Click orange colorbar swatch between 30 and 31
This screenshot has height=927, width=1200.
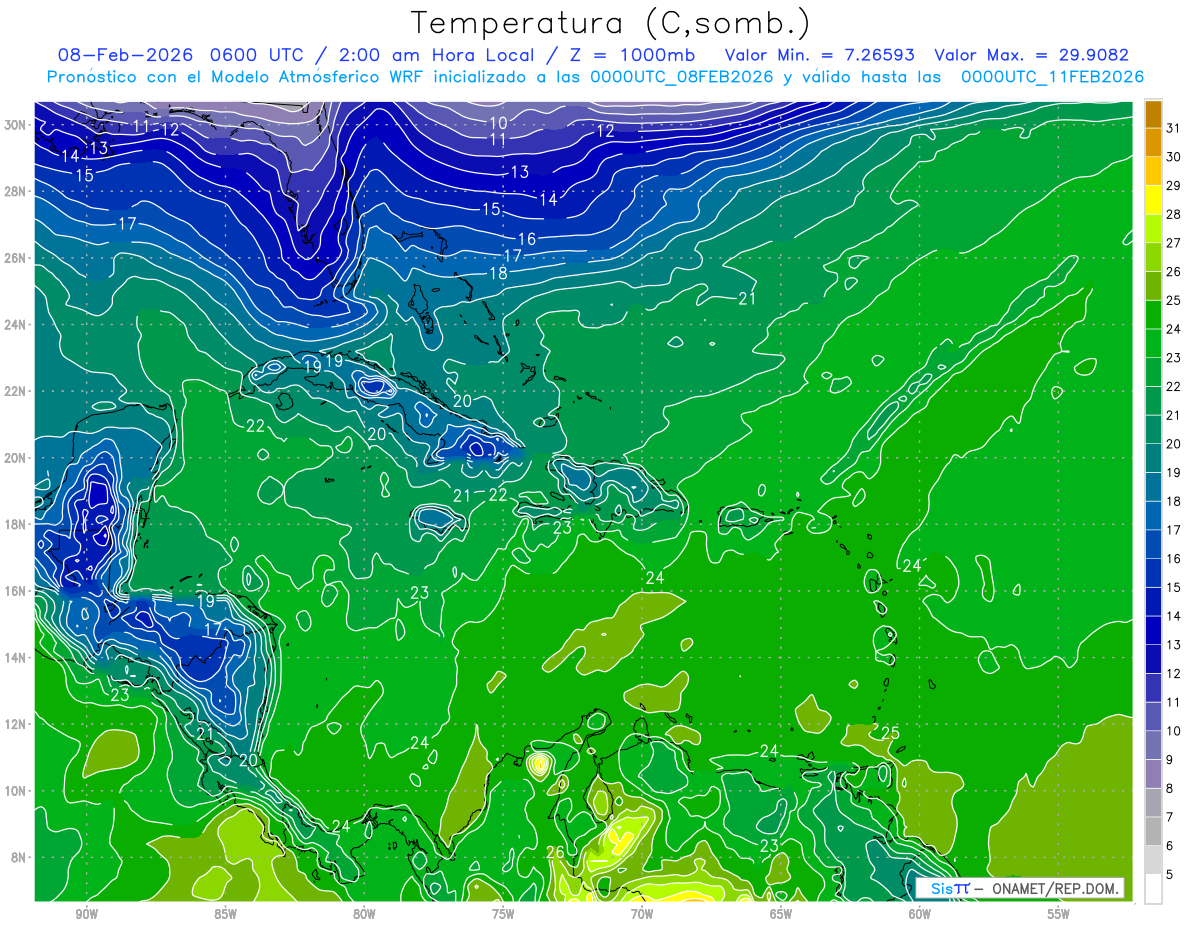point(1153,142)
